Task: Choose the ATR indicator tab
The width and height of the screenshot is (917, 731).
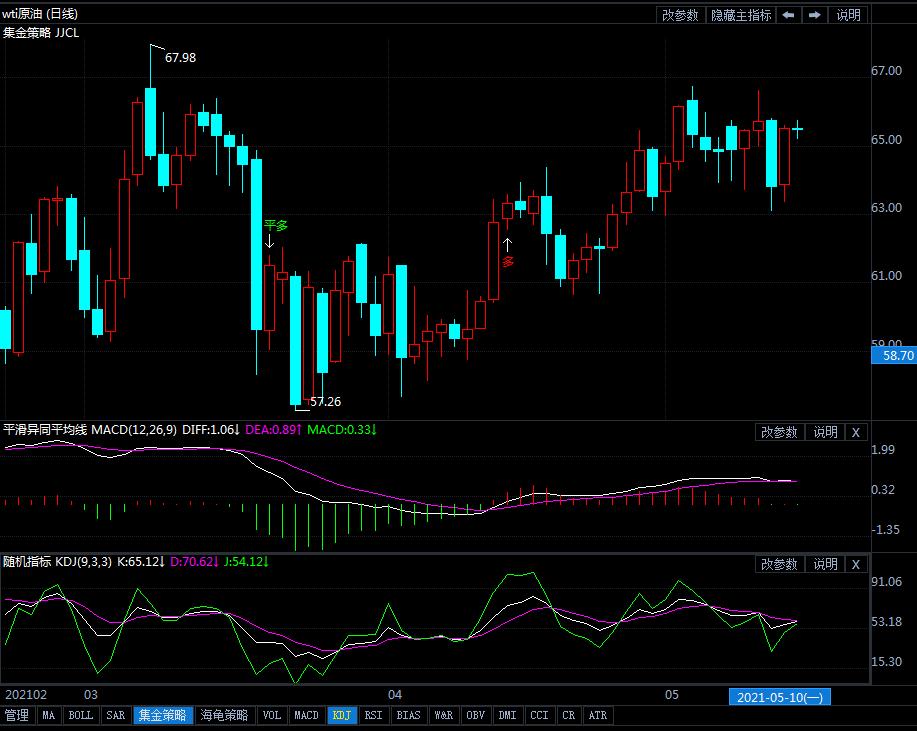Action: (597, 716)
